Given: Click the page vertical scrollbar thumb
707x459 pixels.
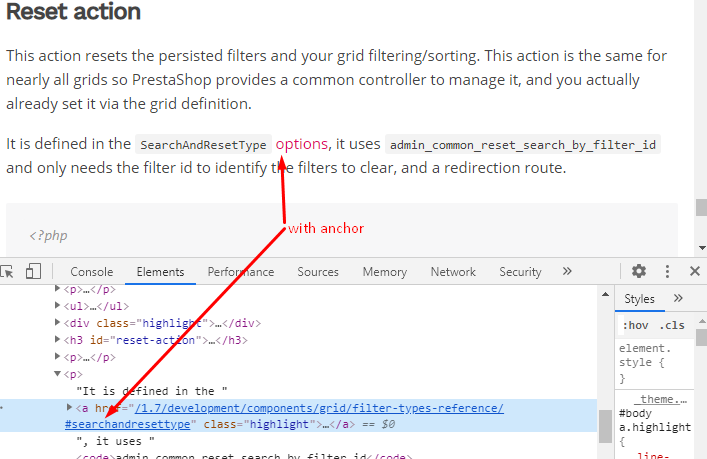Looking at the screenshot, I should [701, 208].
